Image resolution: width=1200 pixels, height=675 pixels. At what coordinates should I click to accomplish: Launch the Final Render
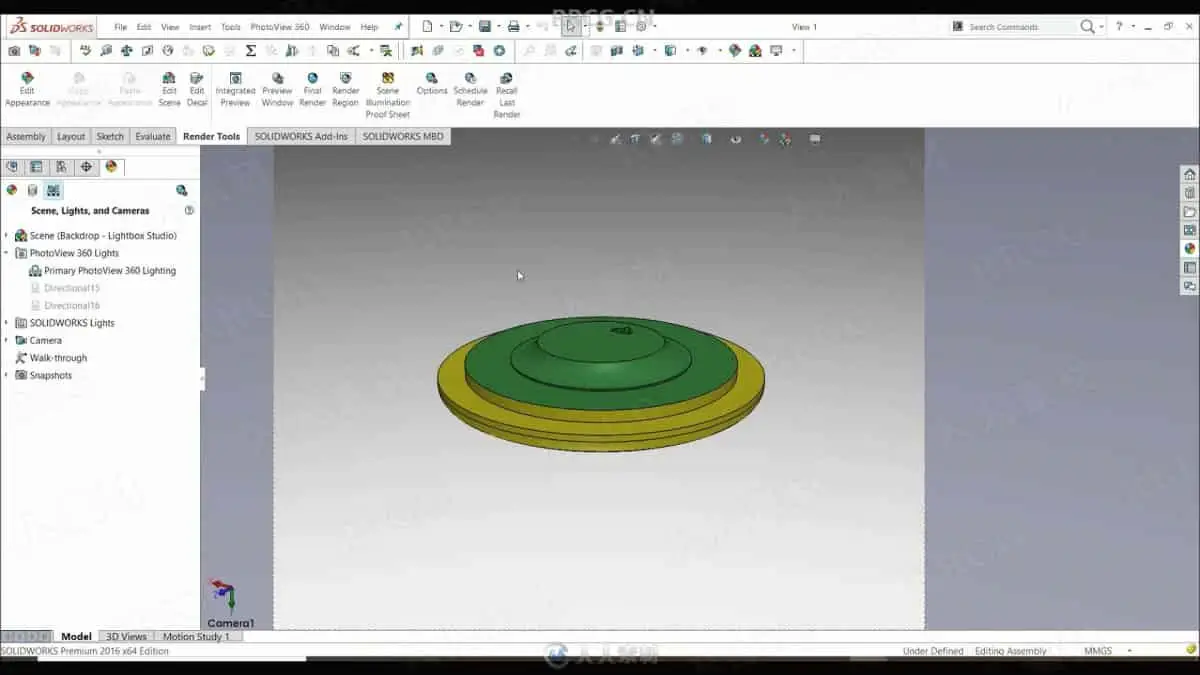point(312,89)
